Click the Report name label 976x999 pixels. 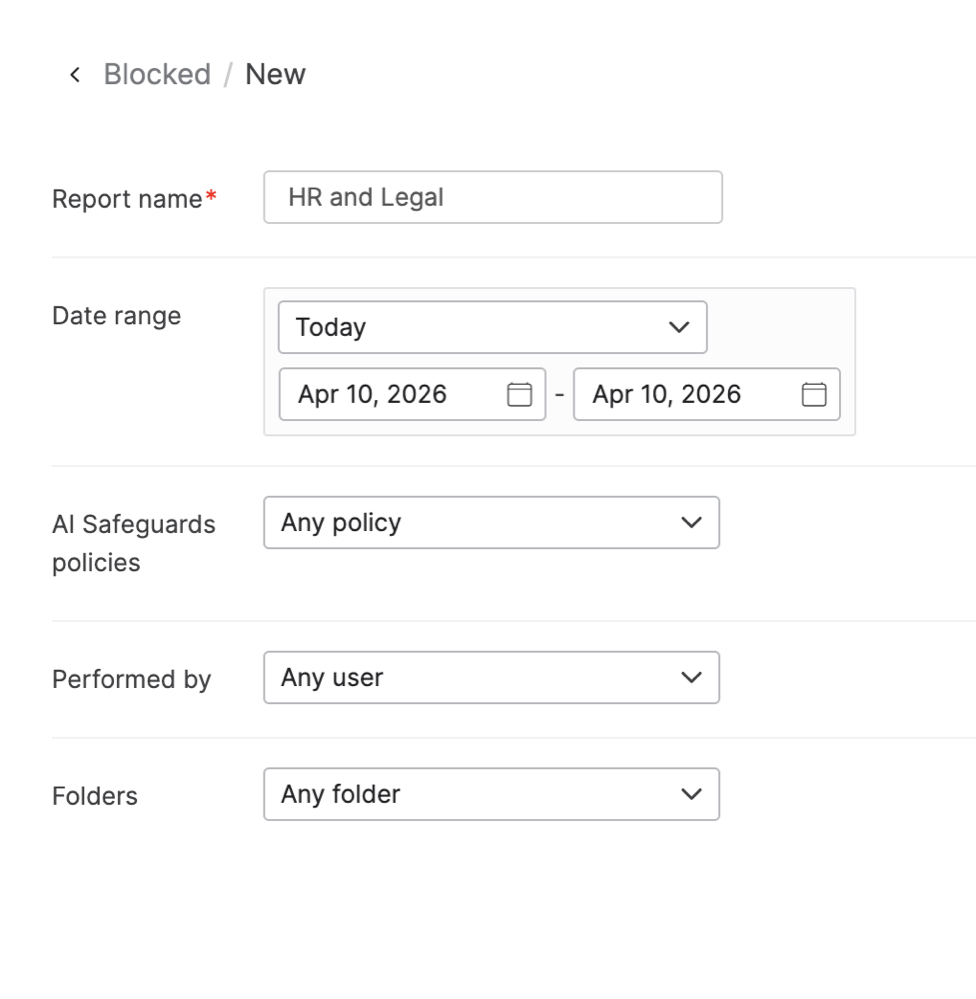tap(127, 199)
